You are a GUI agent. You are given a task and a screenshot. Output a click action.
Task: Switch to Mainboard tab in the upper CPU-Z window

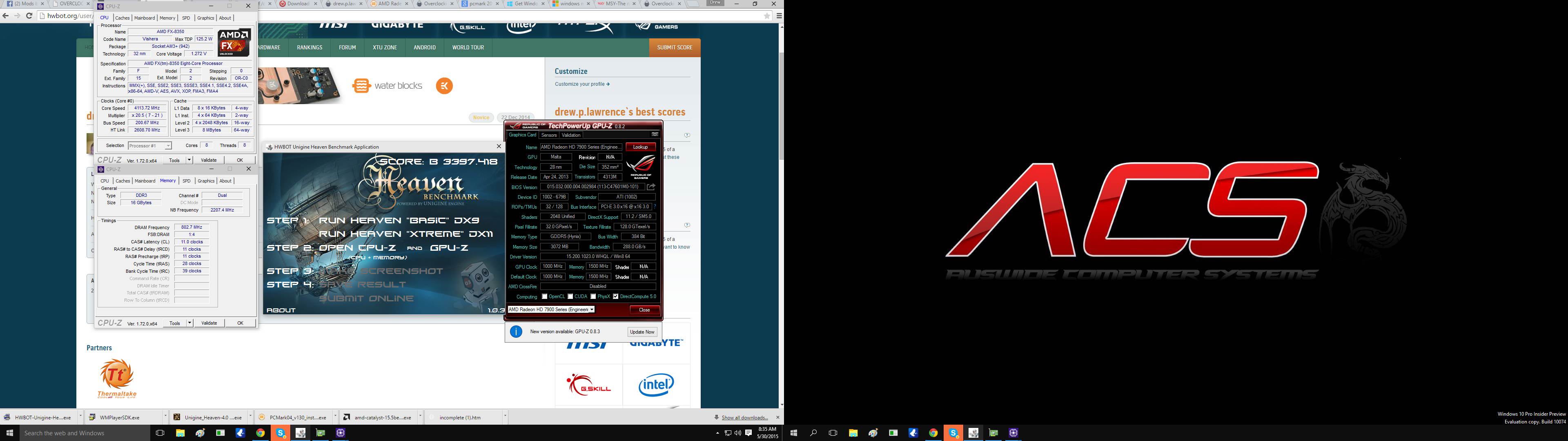(x=144, y=18)
